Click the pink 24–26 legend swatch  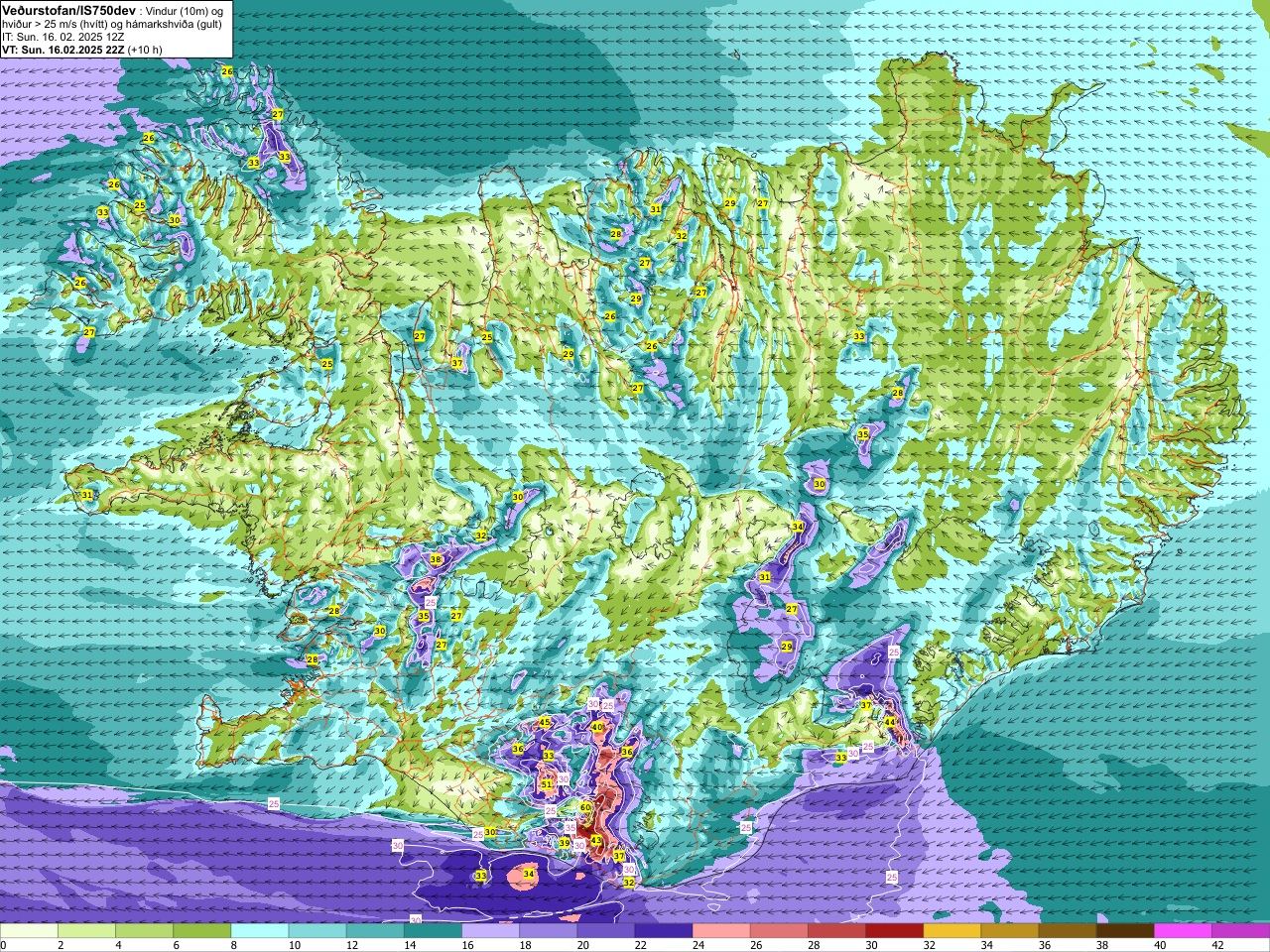pyautogui.click(x=721, y=931)
